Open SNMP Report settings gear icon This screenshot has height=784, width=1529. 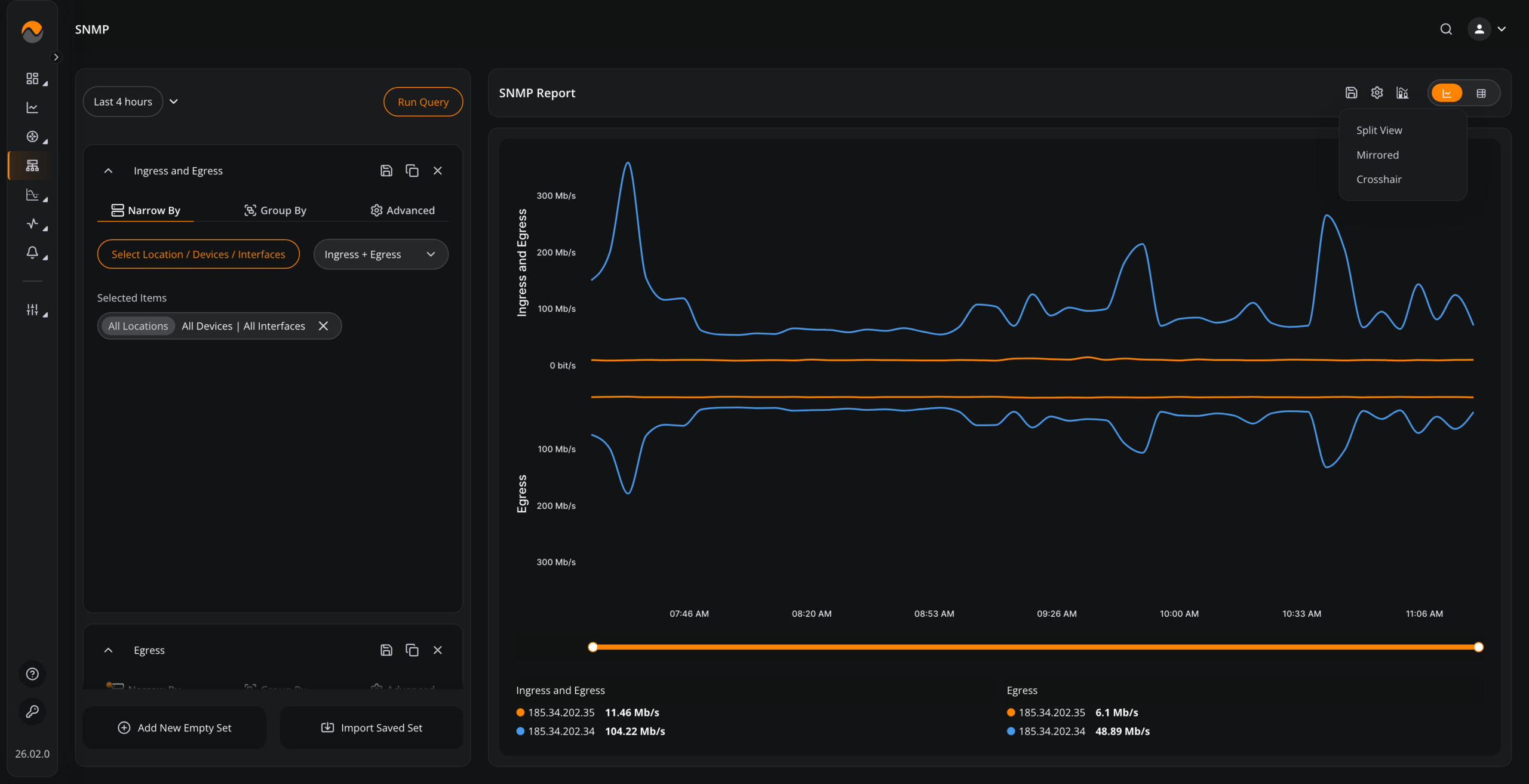pyautogui.click(x=1377, y=93)
